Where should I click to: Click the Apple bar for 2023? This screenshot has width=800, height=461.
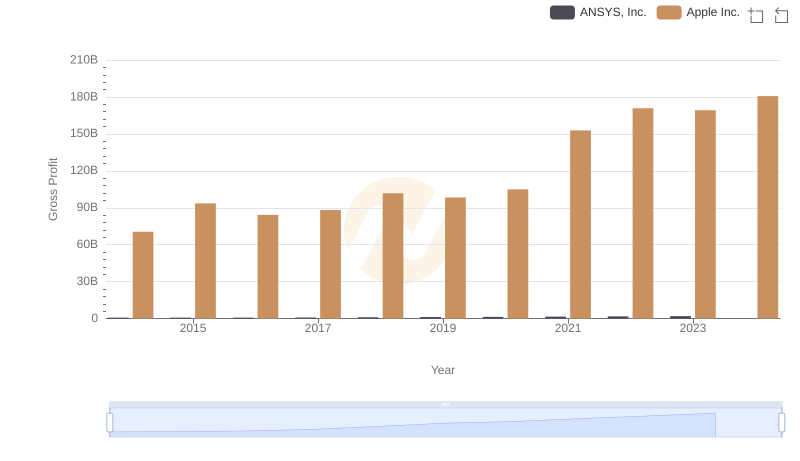(x=706, y=214)
